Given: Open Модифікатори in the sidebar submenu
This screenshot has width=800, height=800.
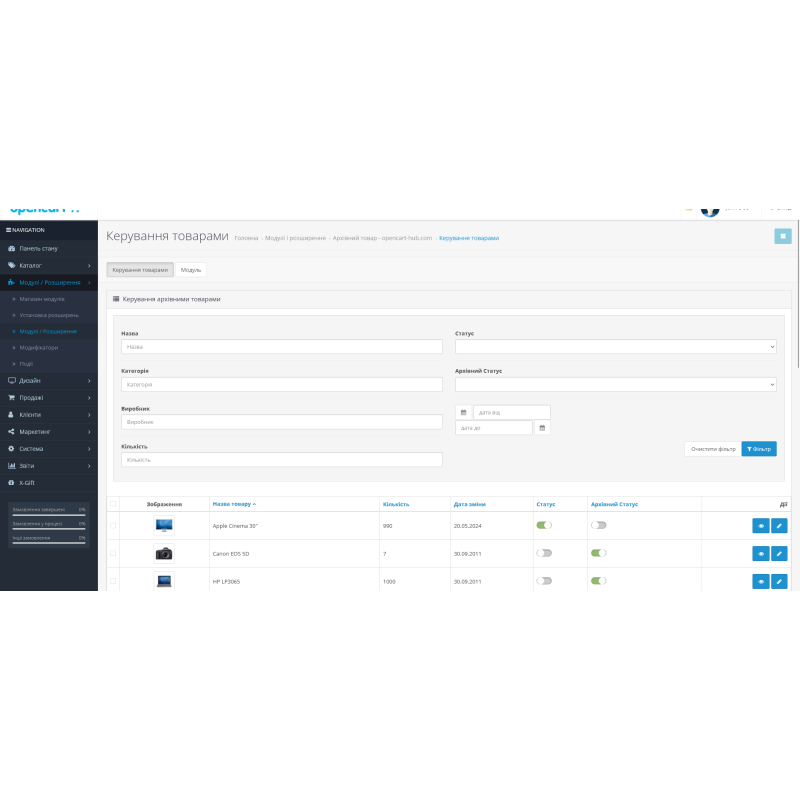Looking at the screenshot, I should [39, 347].
